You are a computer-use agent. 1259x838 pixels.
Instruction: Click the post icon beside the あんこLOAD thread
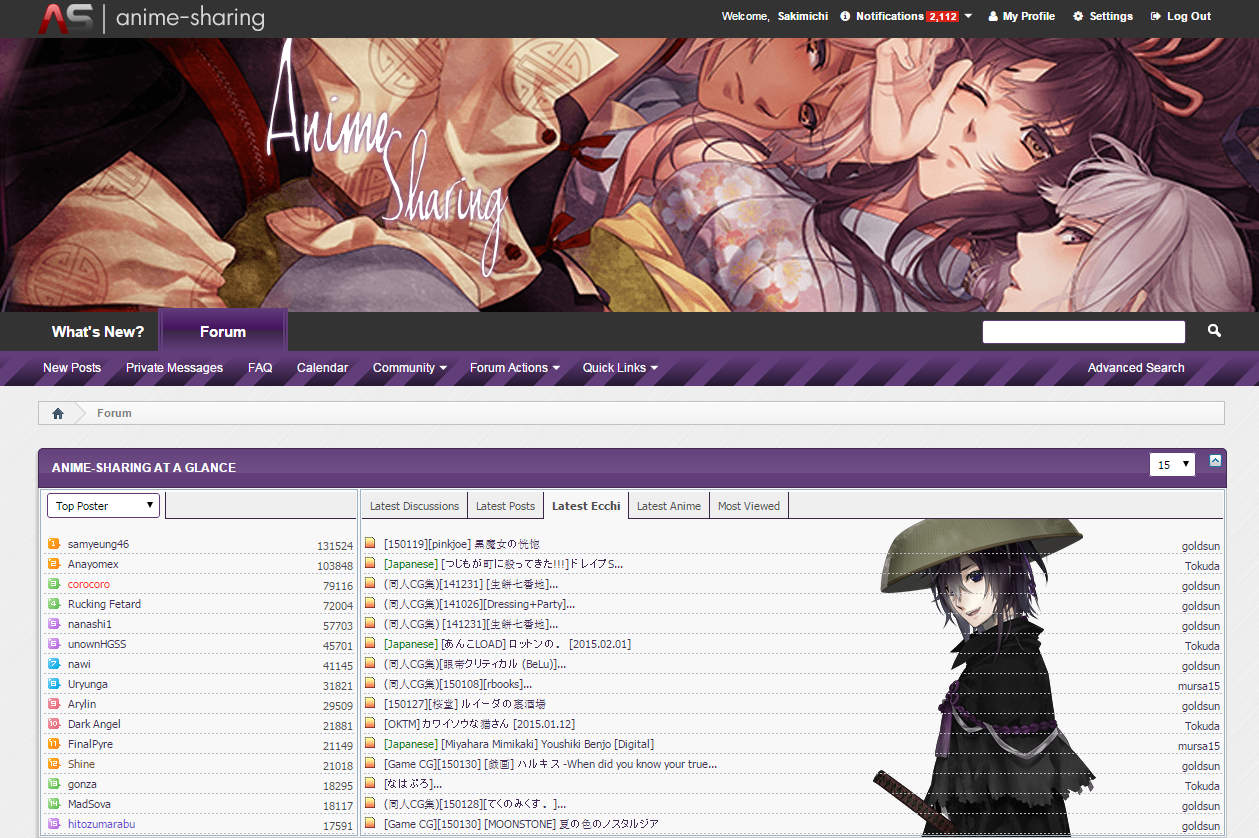370,644
